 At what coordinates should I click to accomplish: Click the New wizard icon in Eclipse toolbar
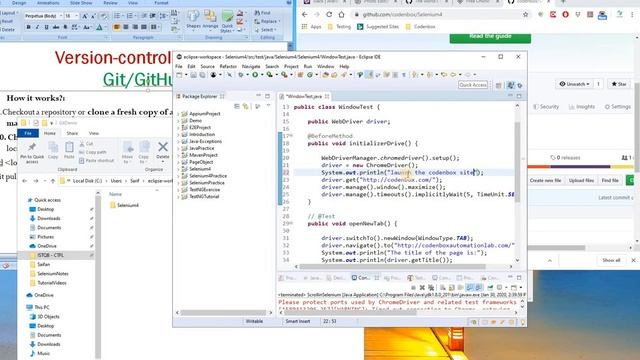point(180,75)
